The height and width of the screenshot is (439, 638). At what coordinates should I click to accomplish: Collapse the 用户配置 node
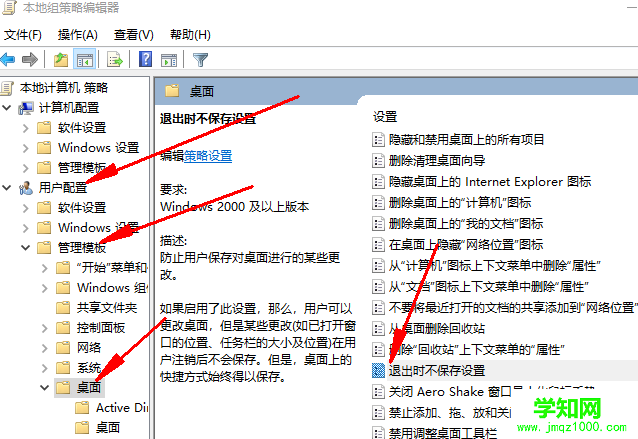(x=7, y=188)
